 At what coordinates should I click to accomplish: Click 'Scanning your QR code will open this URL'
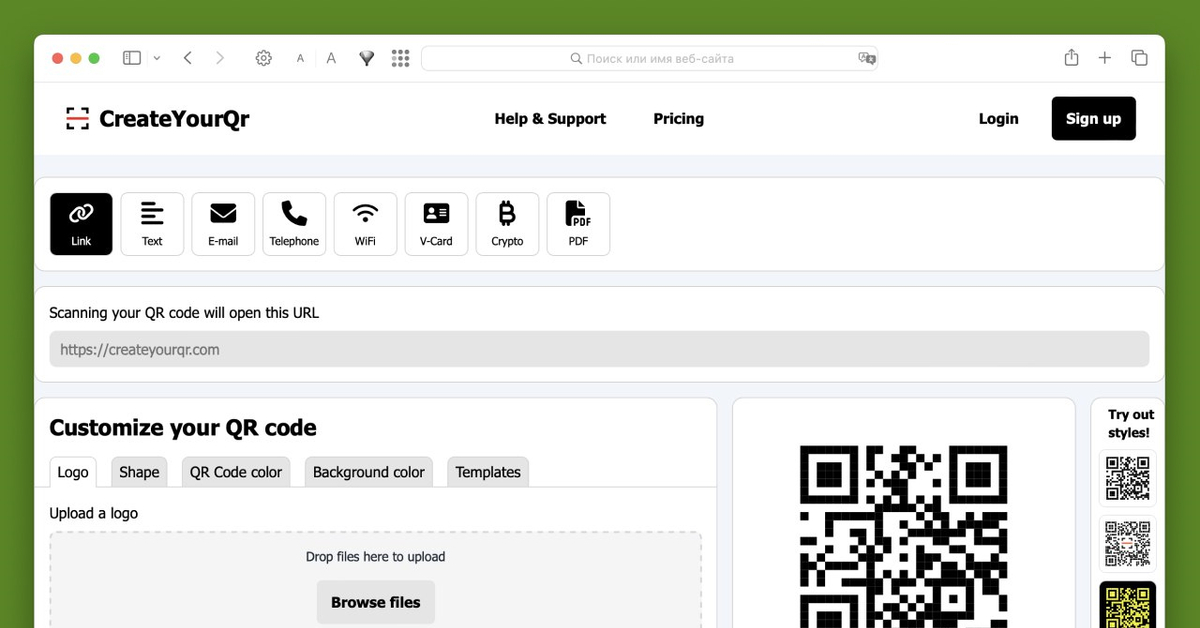click(185, 313)
